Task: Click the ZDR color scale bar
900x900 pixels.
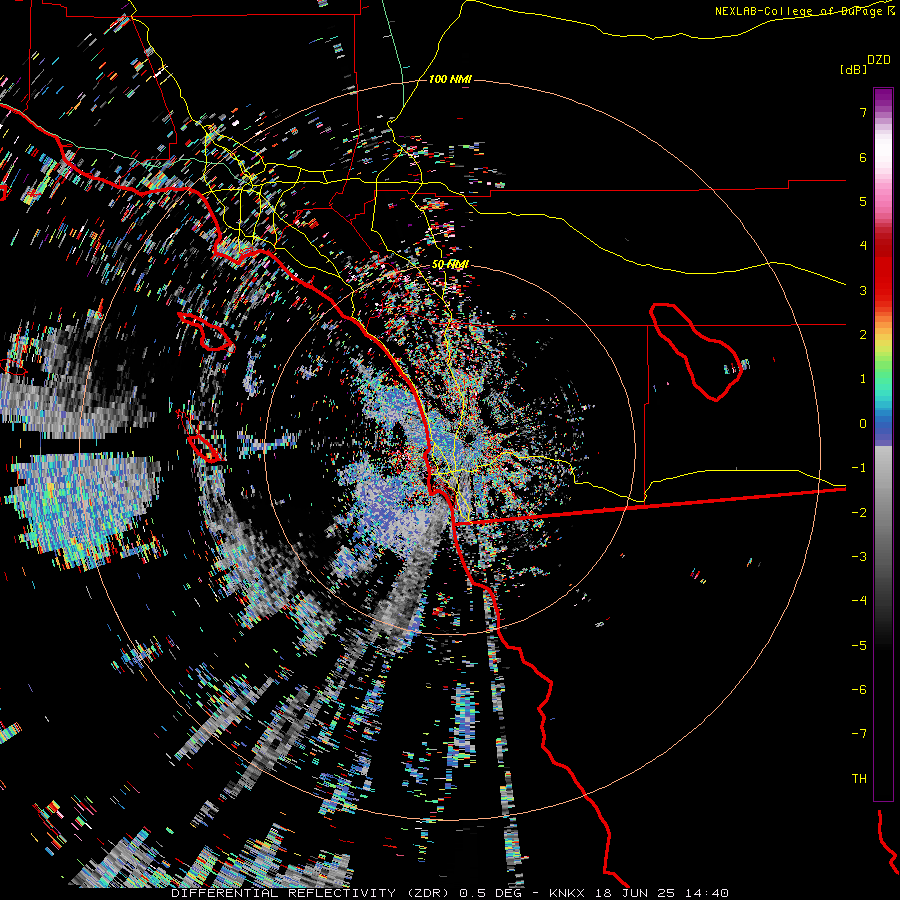Action: click(x=883, y=444)
